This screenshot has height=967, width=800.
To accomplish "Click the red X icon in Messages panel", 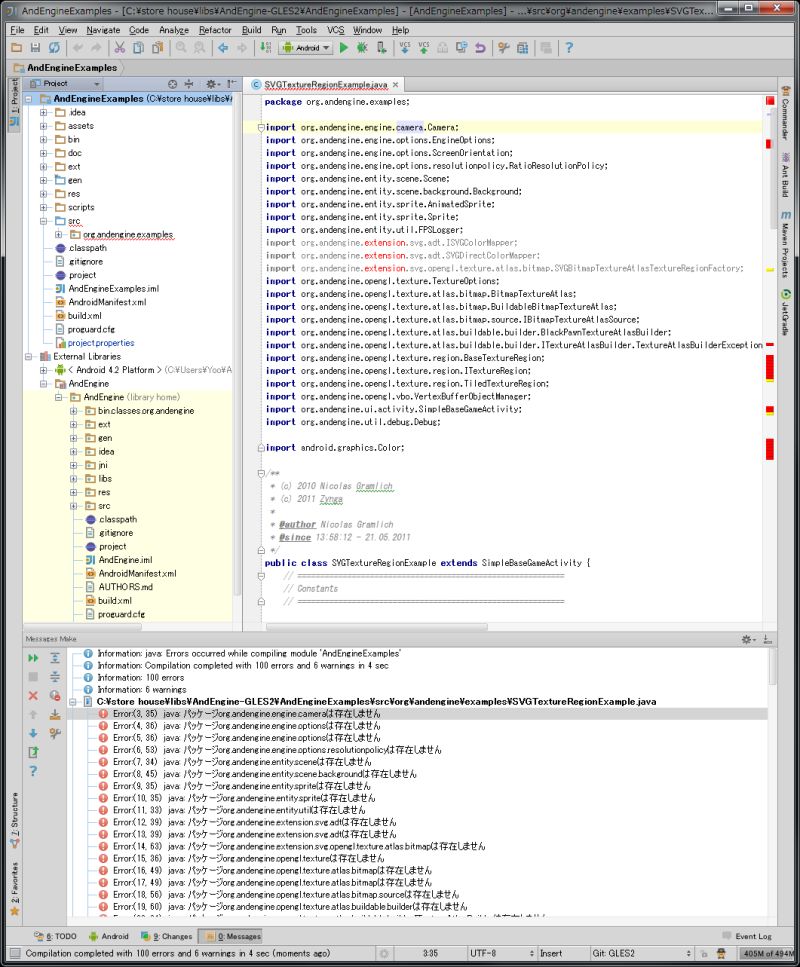I will pos(33,695).
